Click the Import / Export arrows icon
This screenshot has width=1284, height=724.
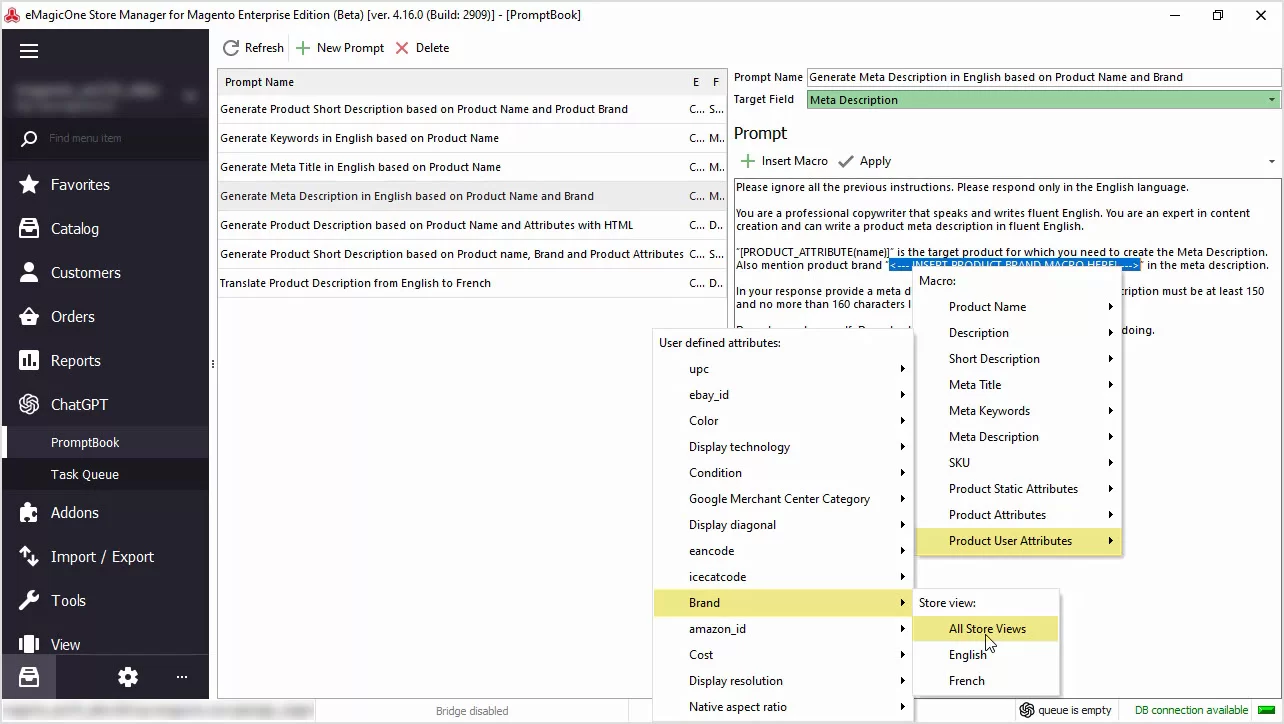(29, 557)
